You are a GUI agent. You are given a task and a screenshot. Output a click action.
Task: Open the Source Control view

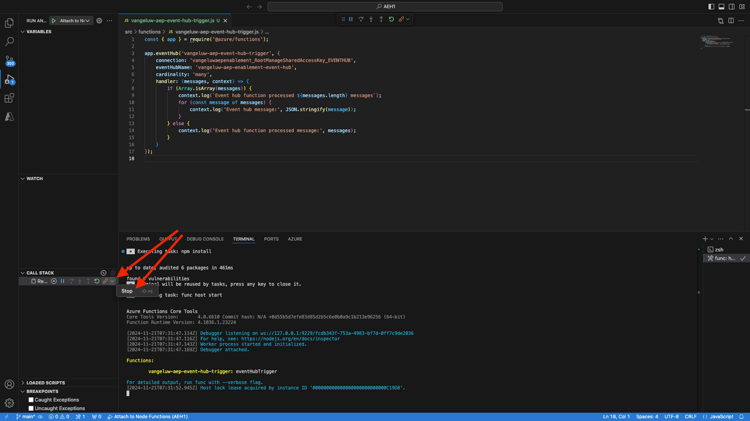click(x=9, y=60)
